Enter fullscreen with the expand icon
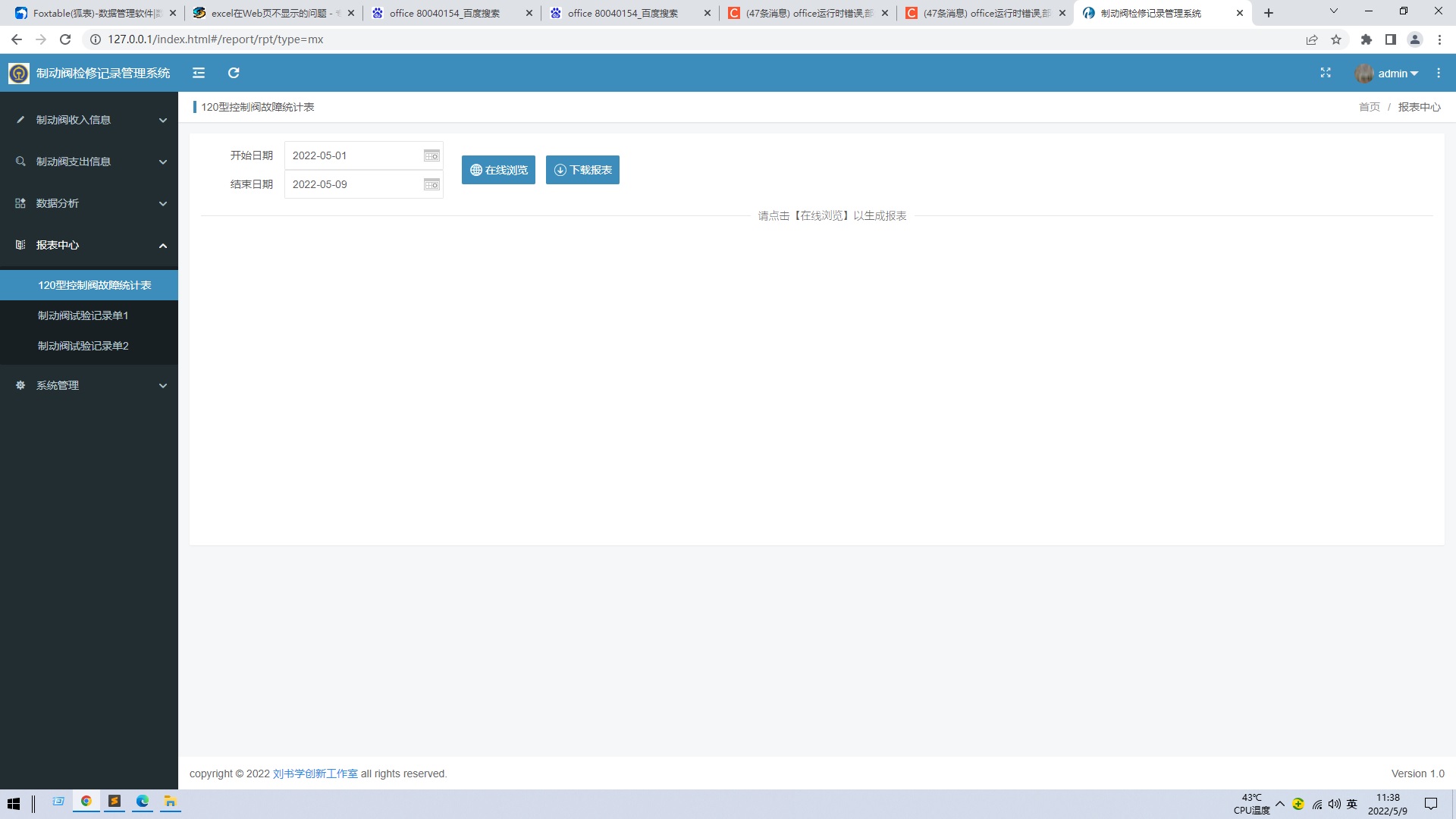This screenshot has height=819, width=1456. point(1326,73)
